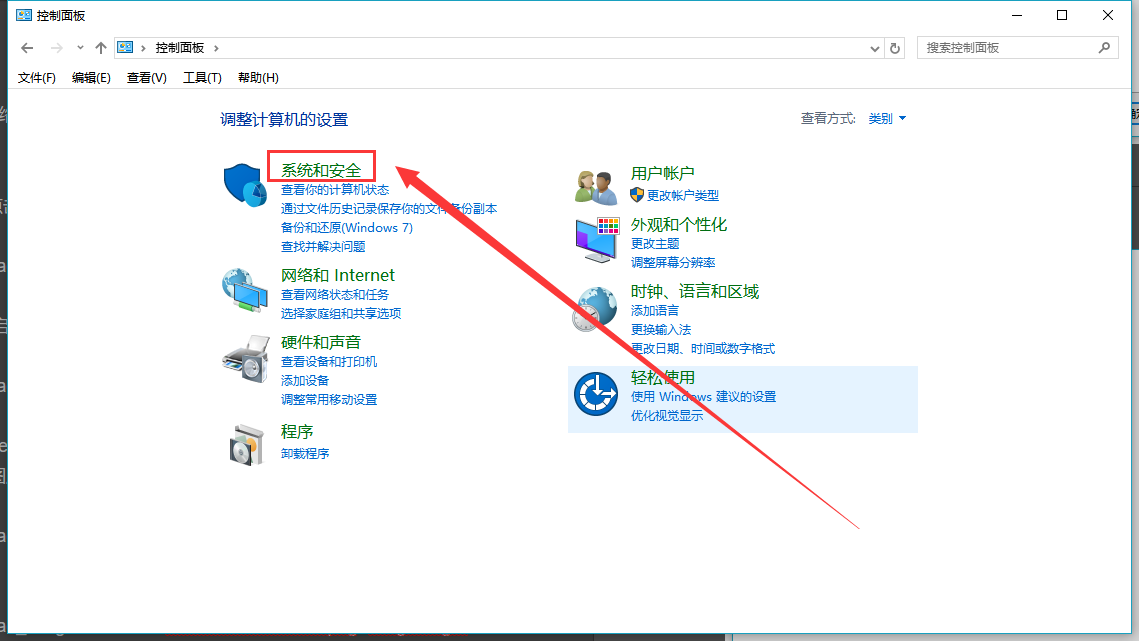Open the Ease of Access icon
The width and height of the screenshot is (1139, 641).
tap(596, 394)
